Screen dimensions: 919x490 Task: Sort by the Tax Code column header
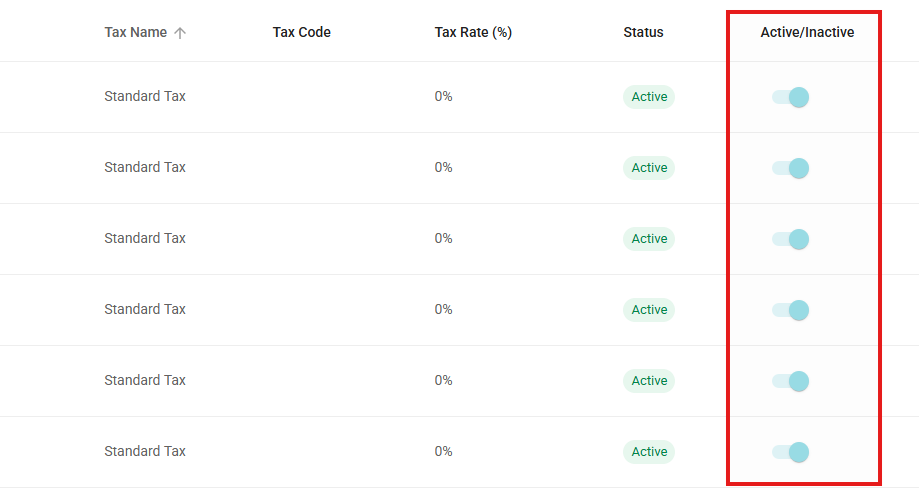pos(301,32)
